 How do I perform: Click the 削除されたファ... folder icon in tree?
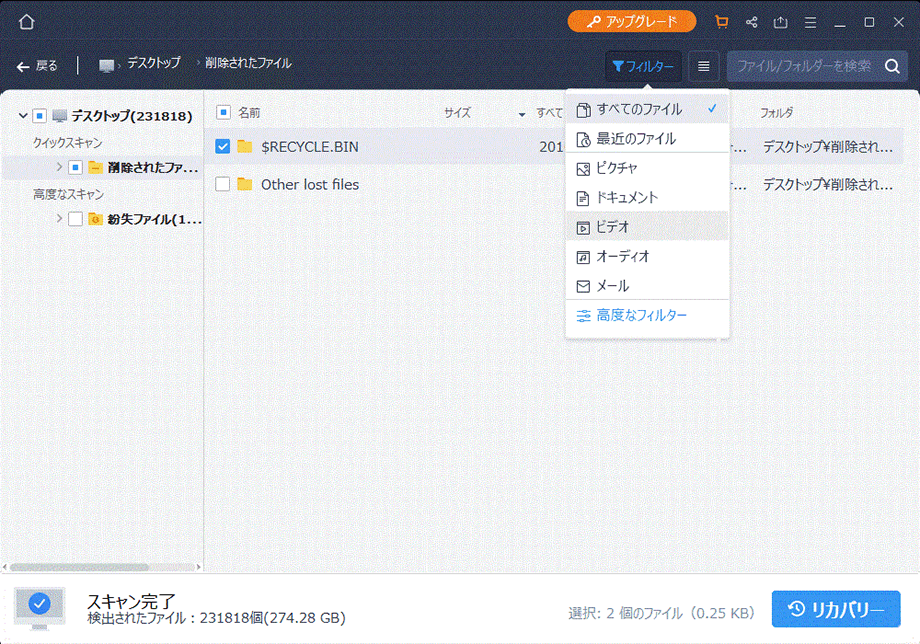(x=95, y=168)
